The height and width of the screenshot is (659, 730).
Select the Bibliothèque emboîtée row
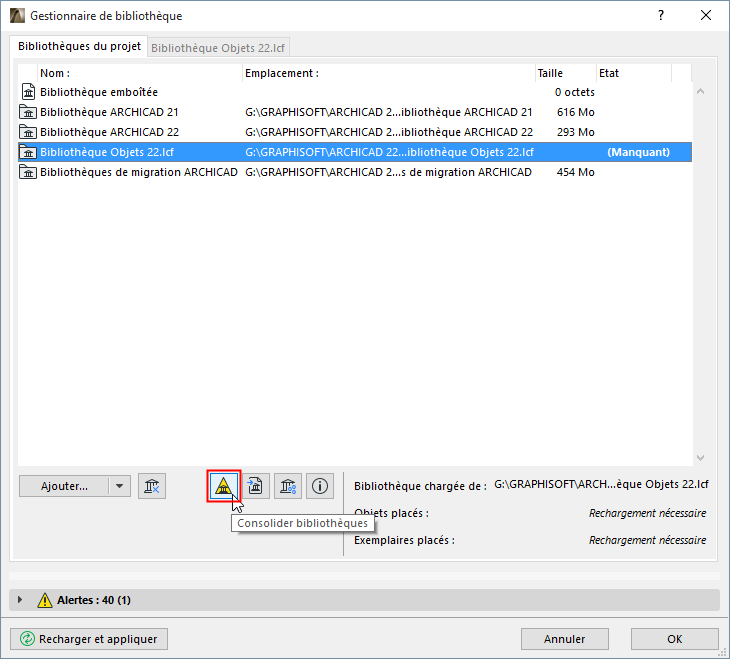click(355, 92)
